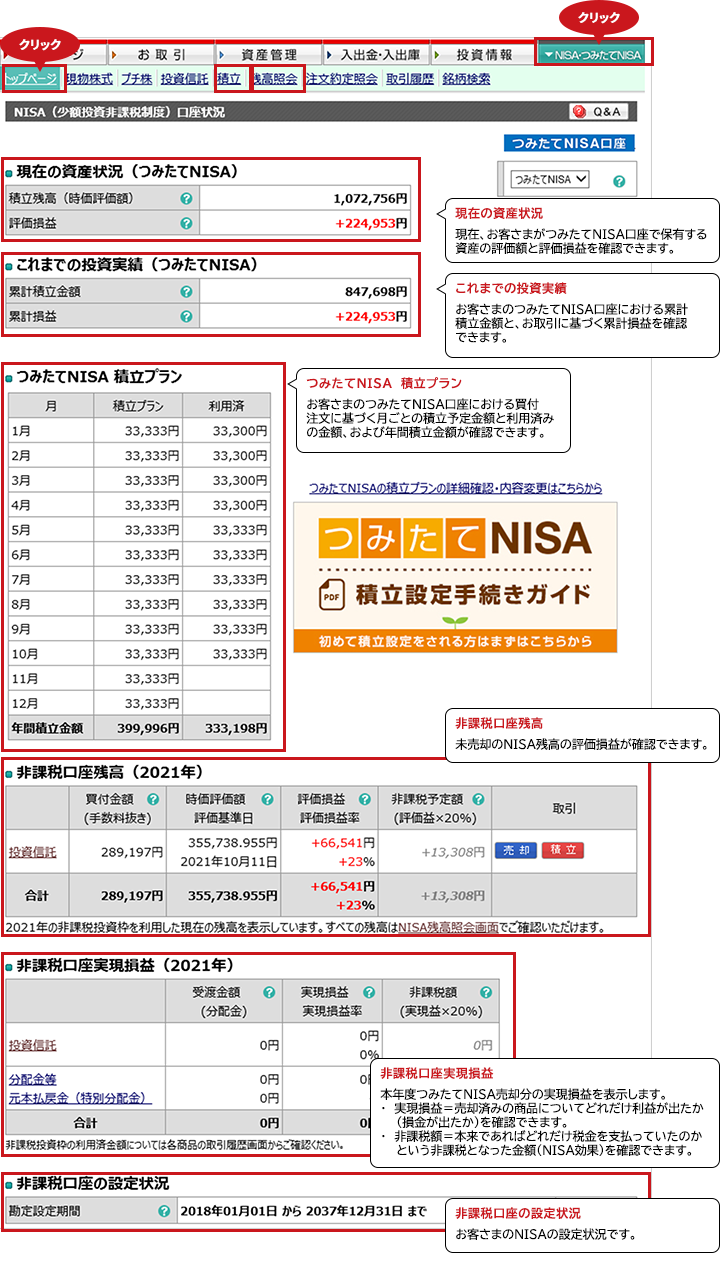Select the 399,996円 annual plan total
Image resolution: width=720 pixels, height=1263 pixels.
click(150, 728)
